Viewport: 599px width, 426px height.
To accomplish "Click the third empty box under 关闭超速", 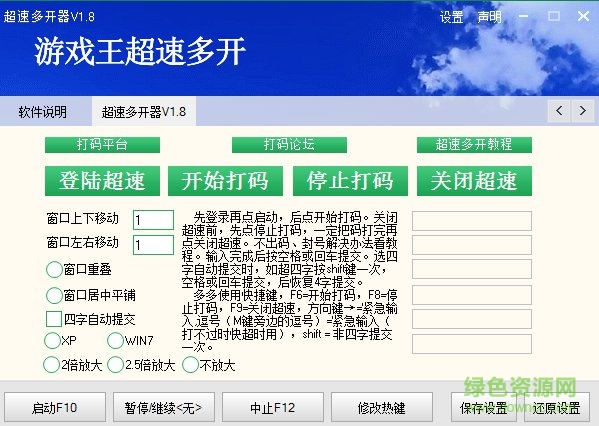I will click(x=472, y=269).
